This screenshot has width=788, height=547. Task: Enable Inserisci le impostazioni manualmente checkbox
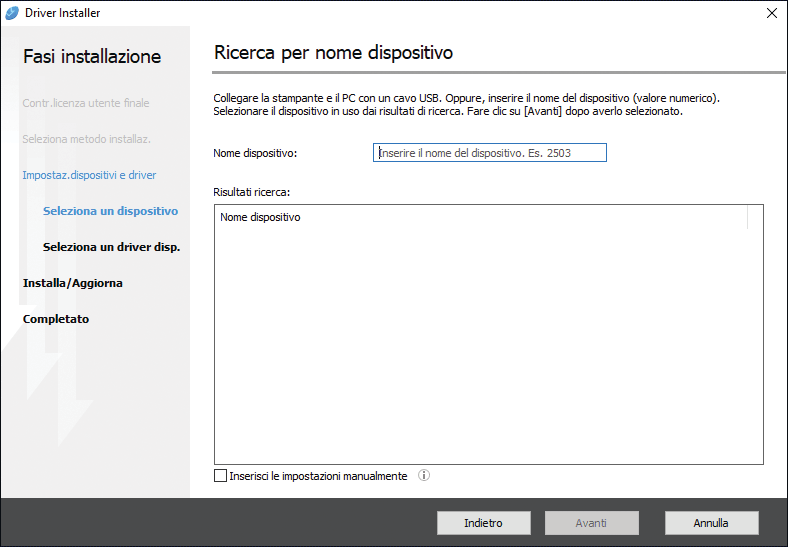220,476
